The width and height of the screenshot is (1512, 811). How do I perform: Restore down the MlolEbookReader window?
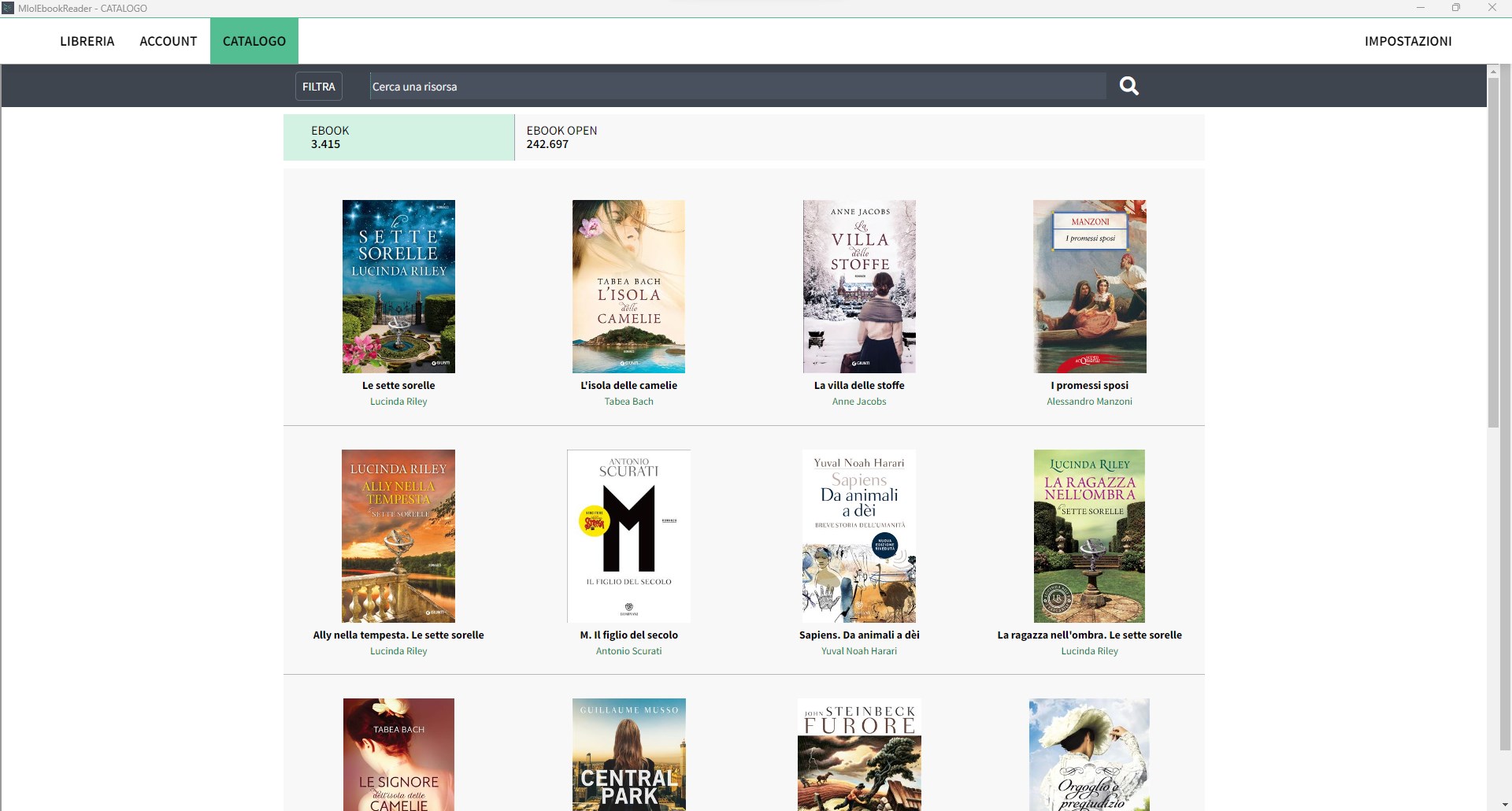(x=1456, y=8)
